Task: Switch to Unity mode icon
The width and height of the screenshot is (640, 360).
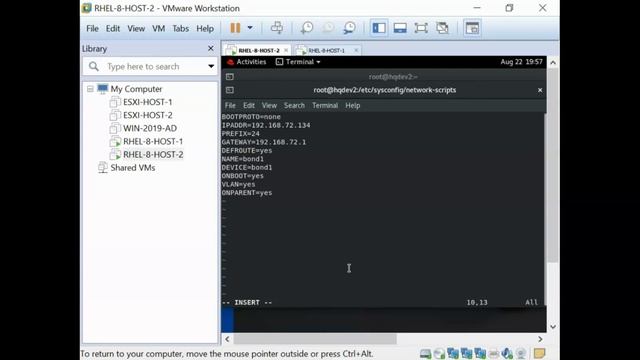Action: click(442, 28)
